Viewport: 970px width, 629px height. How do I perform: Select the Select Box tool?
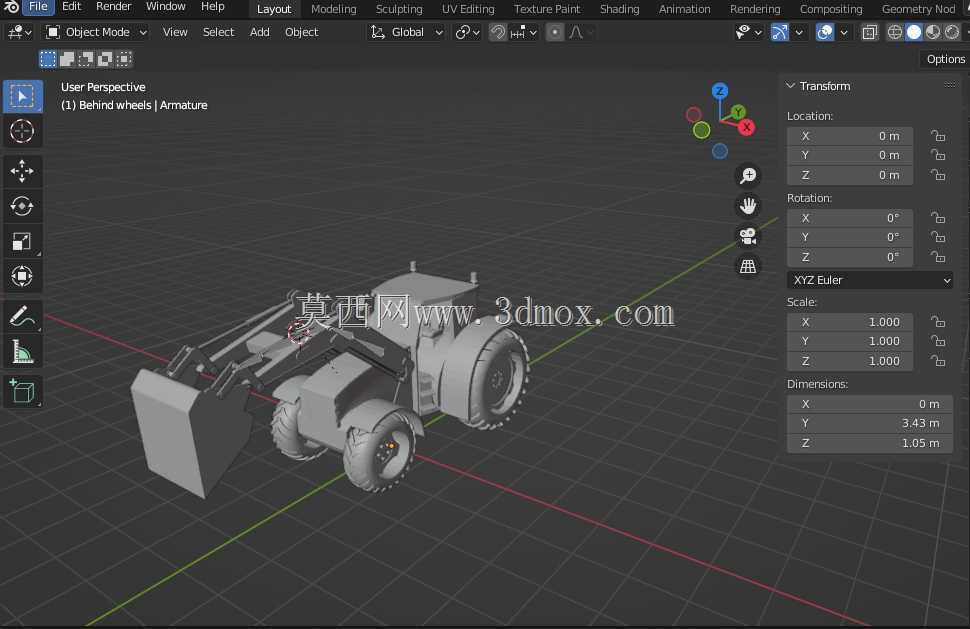click(23, 96)
